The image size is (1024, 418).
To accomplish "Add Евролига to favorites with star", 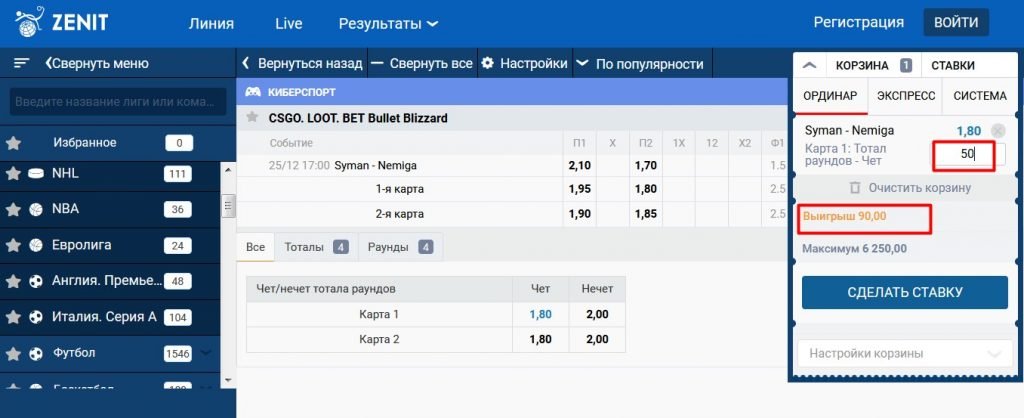I will tap(13, 245).
